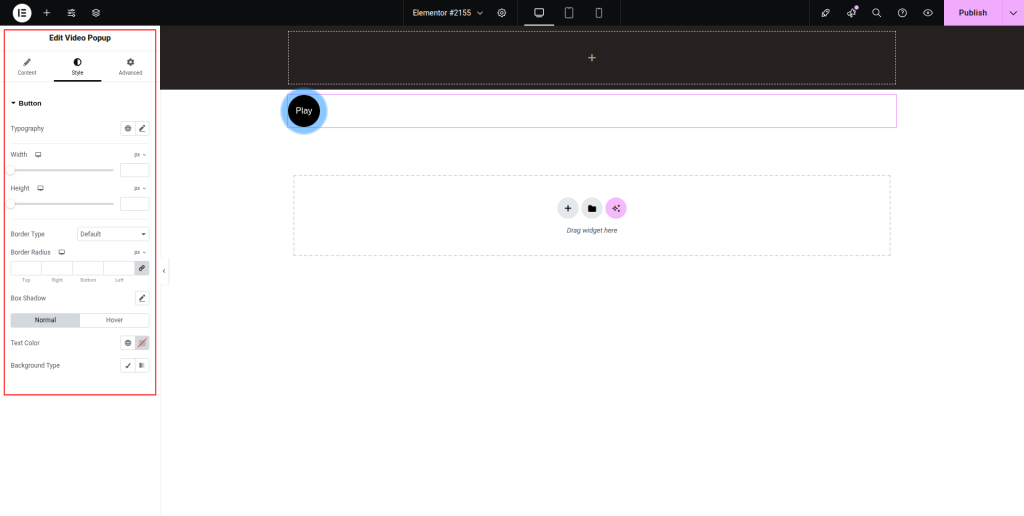Click the Border Radius Left field

119,268
